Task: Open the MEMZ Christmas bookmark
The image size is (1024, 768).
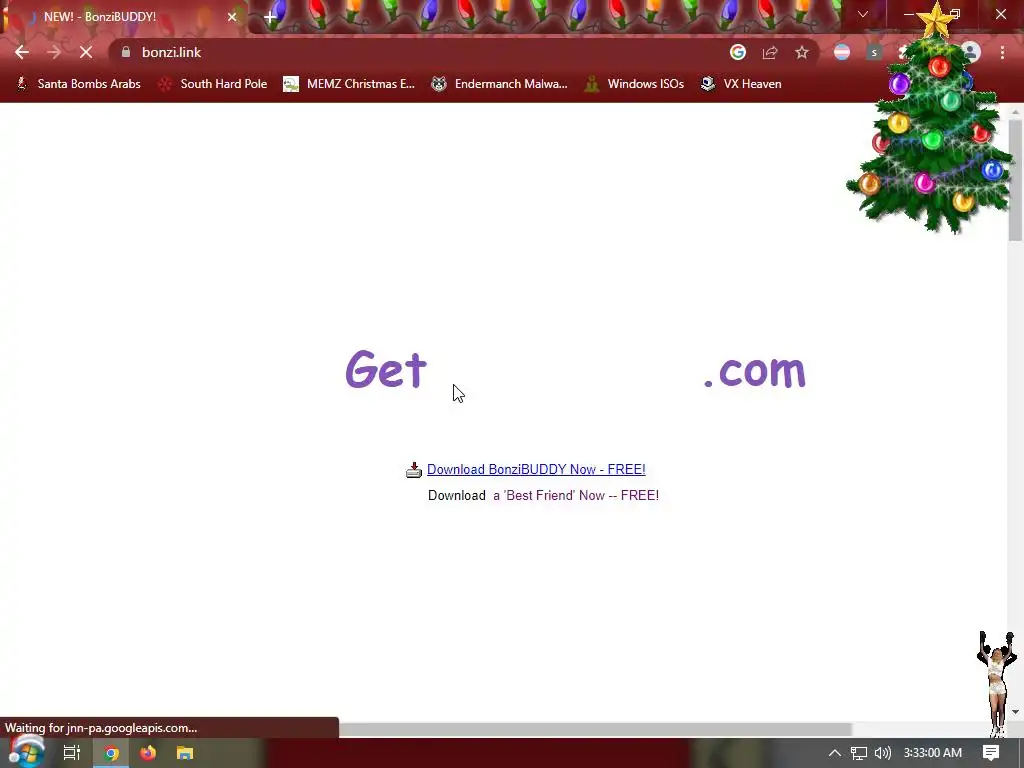Action: point(349,84)
